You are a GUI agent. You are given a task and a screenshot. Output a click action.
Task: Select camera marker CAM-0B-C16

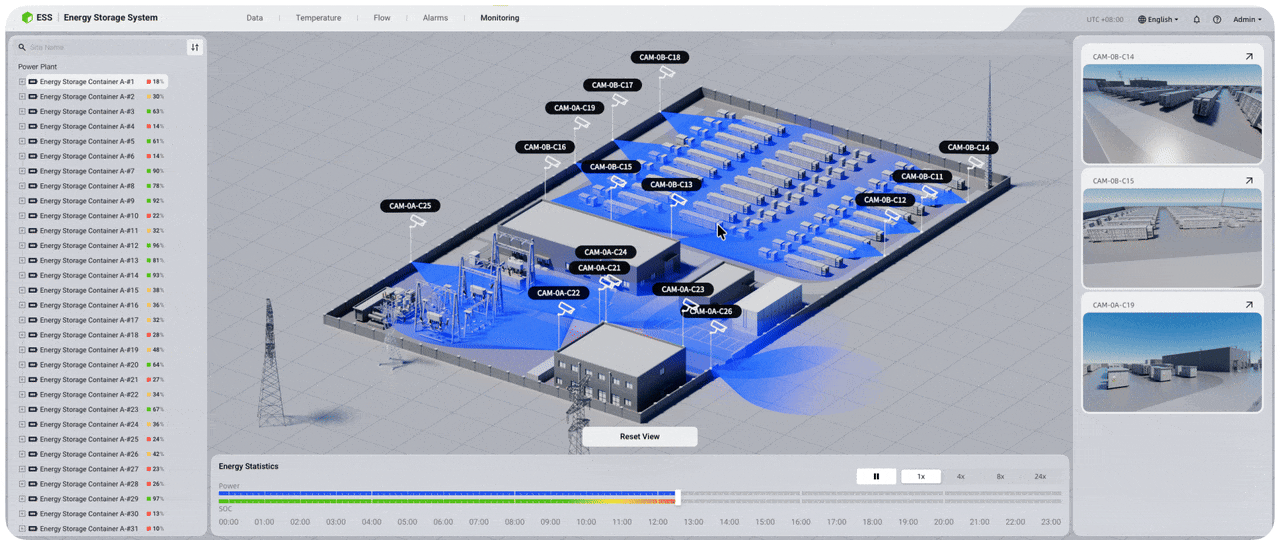click(545, 147)
